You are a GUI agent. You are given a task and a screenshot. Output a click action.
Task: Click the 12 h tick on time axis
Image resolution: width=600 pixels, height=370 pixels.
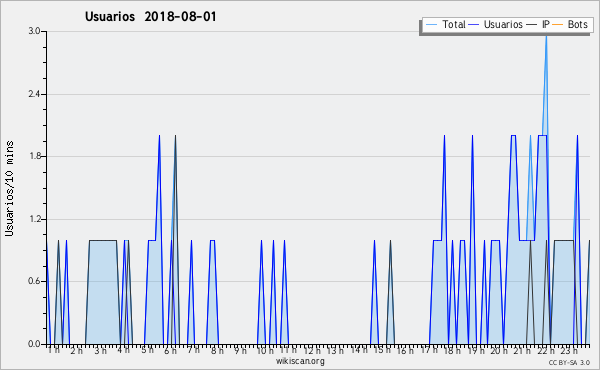click(x=312, y=350)
